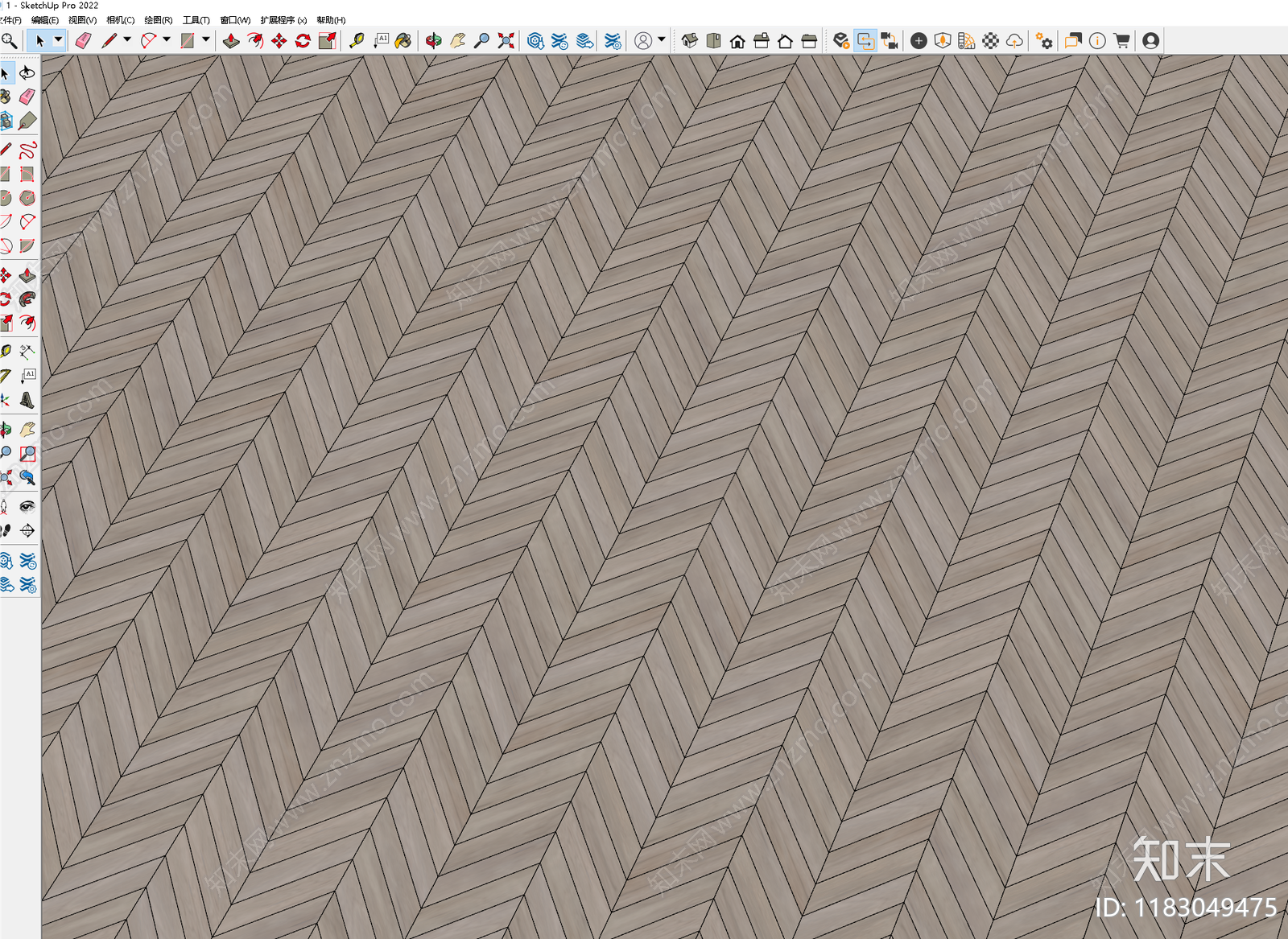Select the Scale tool in top toolbar
Viewport: 1288px width, 939px height.
point(327,40)
